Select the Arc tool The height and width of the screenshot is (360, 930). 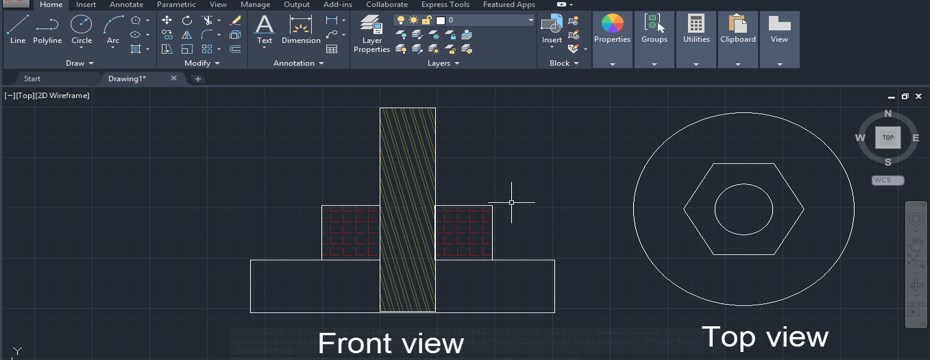(x=113, y=31)
